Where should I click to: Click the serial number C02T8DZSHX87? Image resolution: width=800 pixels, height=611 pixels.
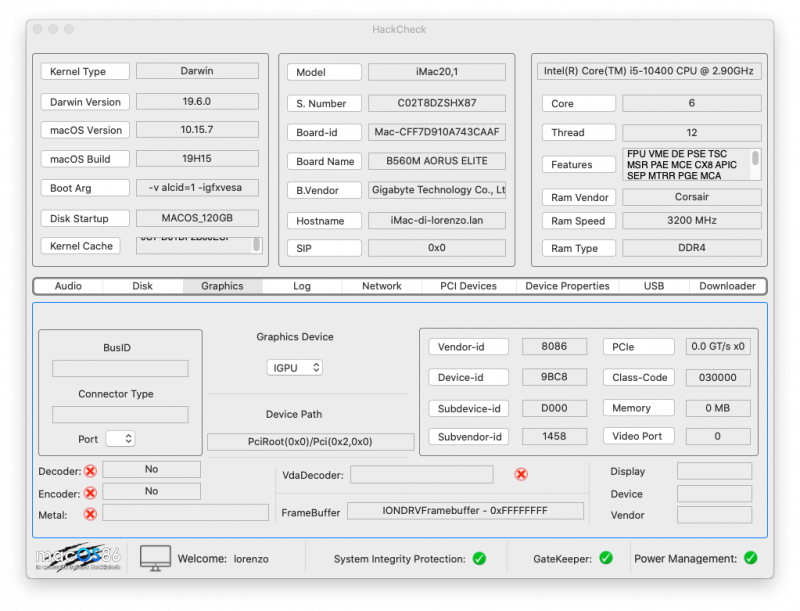437,103
